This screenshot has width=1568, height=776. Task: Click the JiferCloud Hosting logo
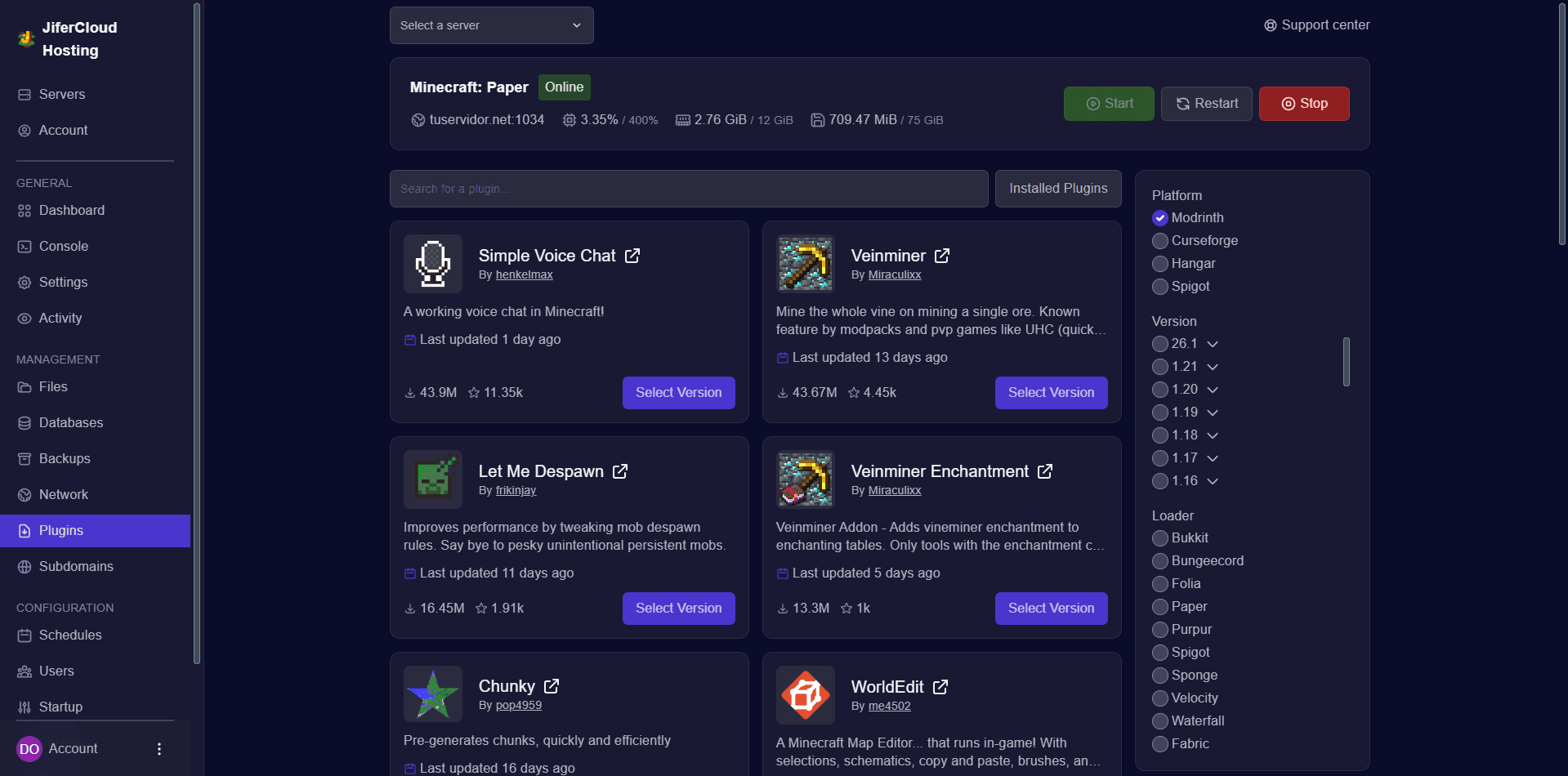pos(26,38)
